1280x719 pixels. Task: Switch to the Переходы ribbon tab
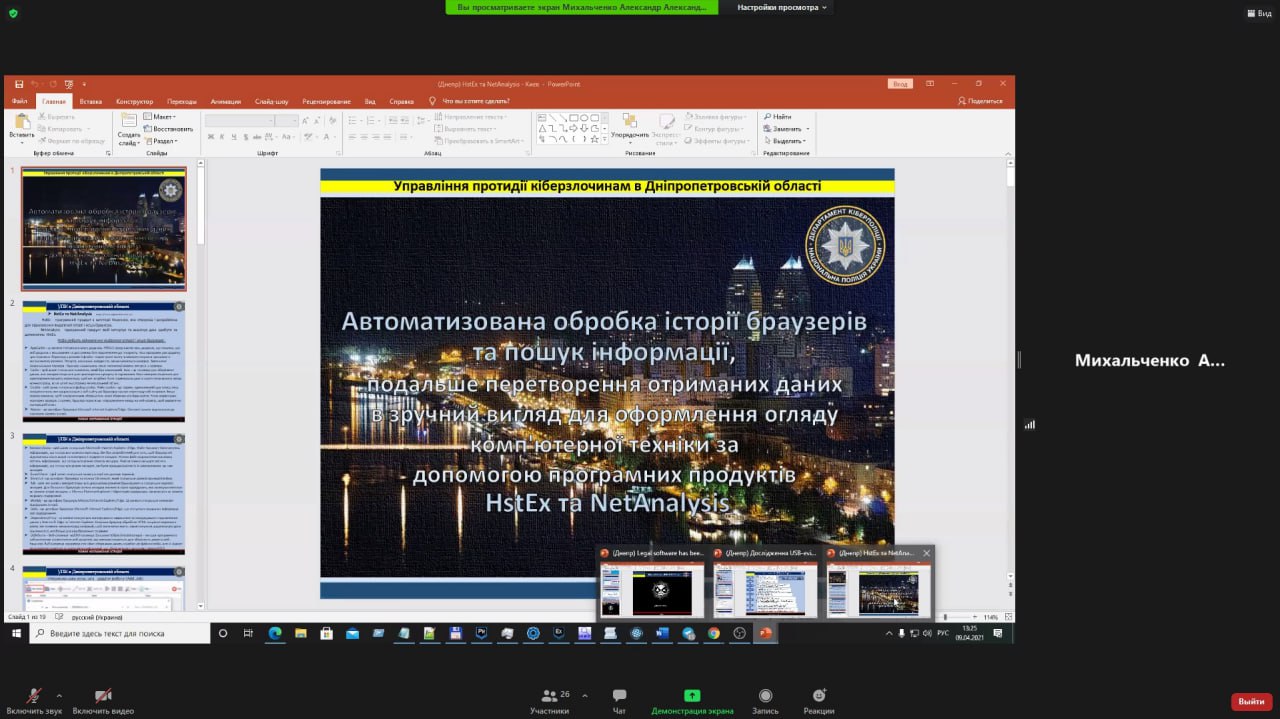[x=182, y=101]
